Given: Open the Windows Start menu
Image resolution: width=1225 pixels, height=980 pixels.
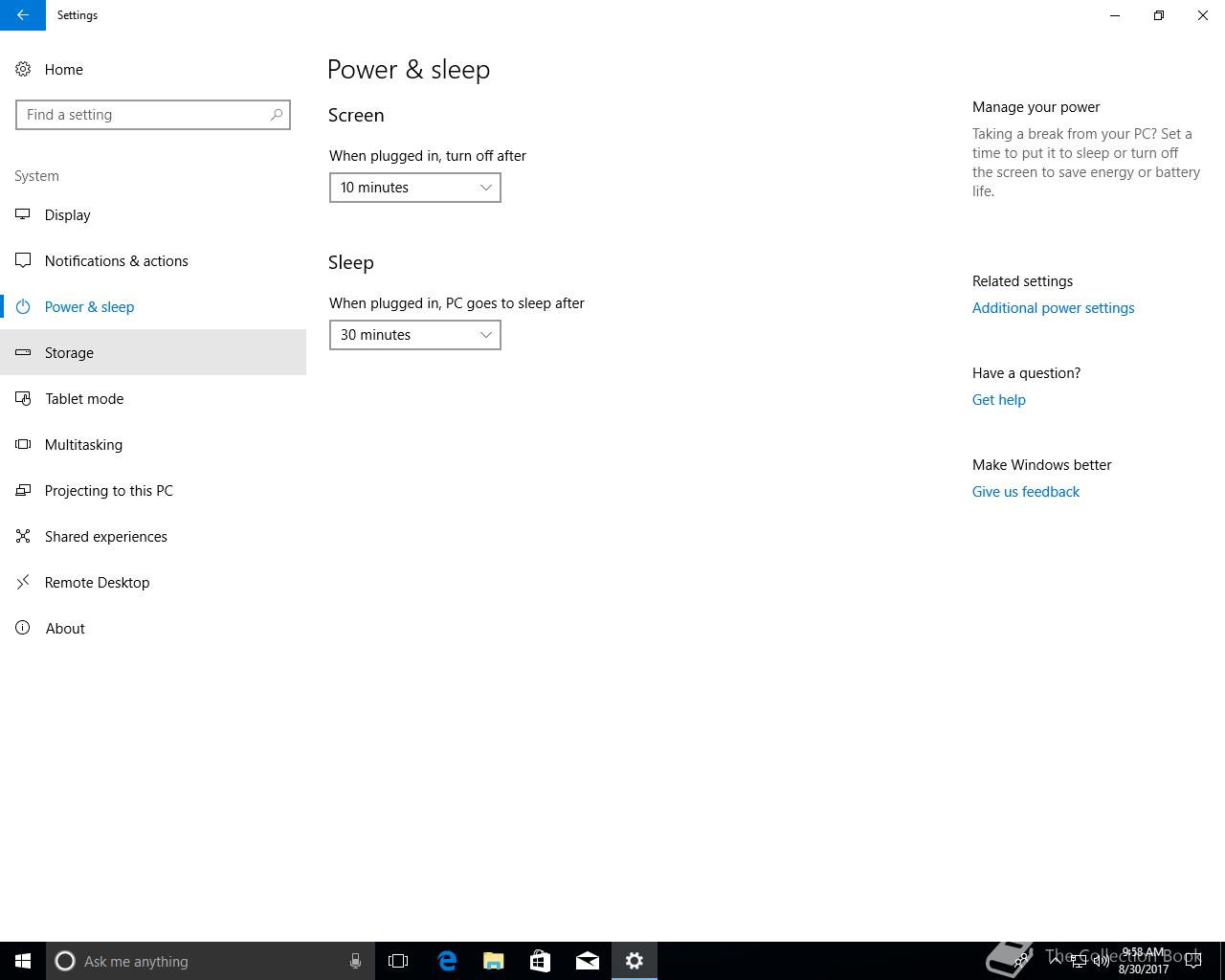Looking at the screenshot, I should [23, 961].
